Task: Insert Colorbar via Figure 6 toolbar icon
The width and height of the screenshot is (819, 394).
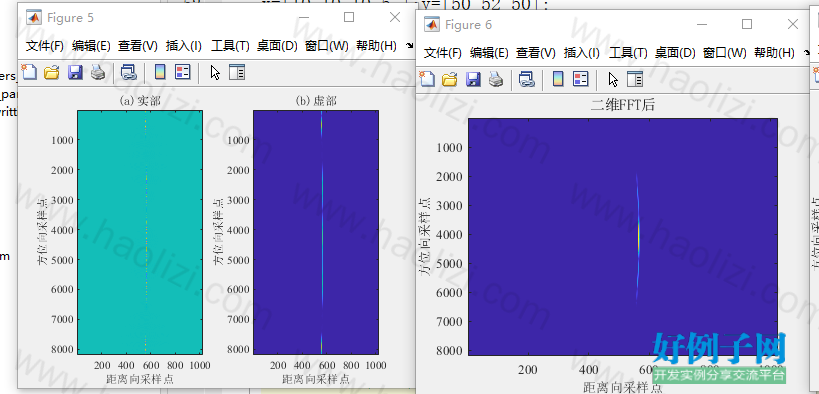Action: click(x=558, y=79)
